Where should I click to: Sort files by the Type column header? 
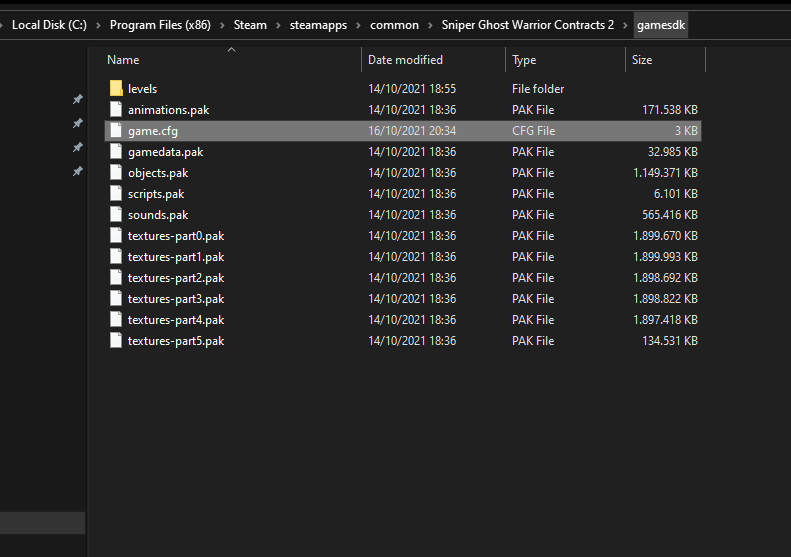point(524,60)
